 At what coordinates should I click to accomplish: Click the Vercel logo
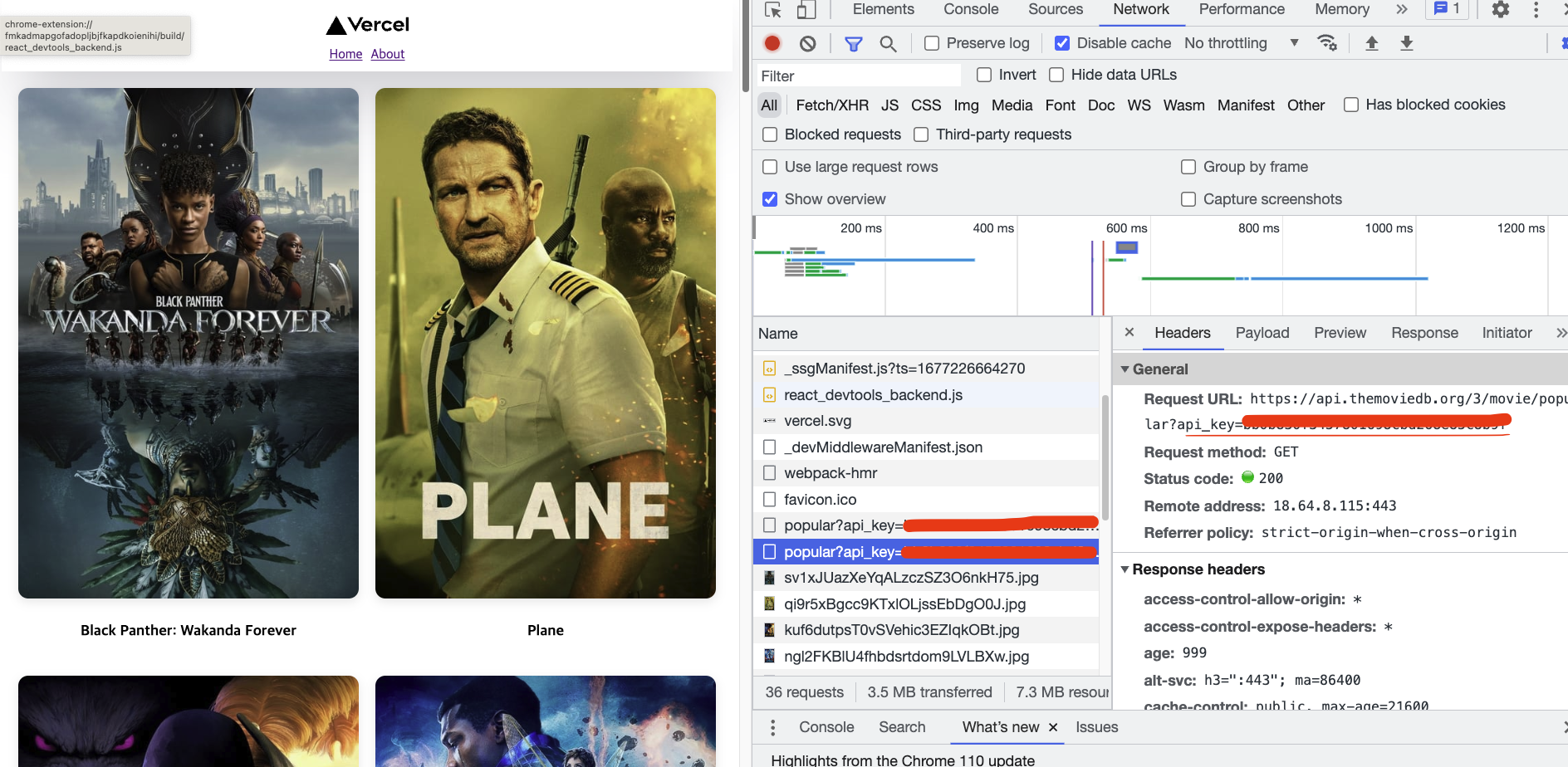[x=368, y=25]
